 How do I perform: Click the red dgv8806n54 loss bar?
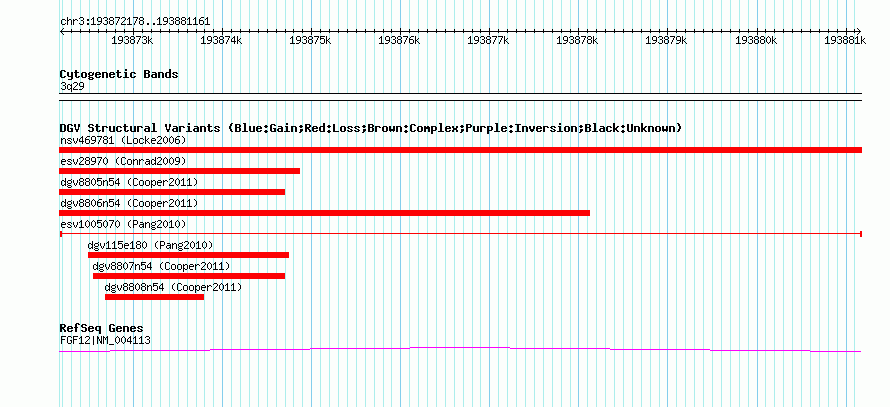pyautogui.click(x=325, y=213)
